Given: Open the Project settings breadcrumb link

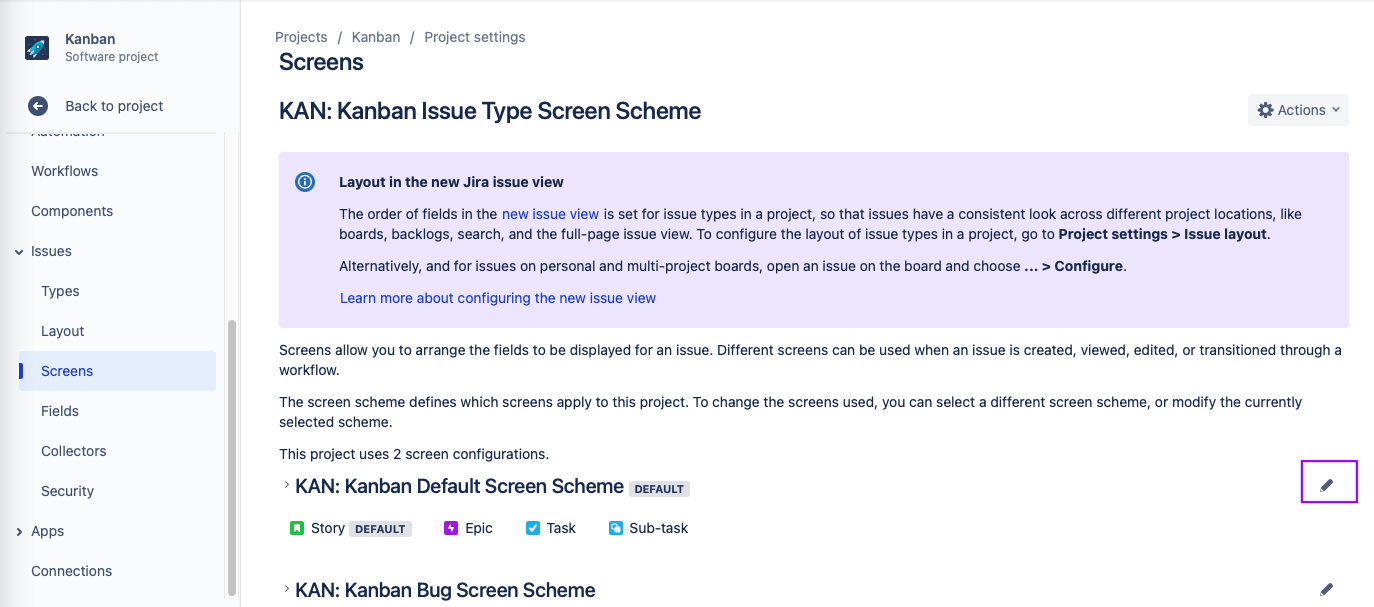Looking at the screenshot, I should (x=475, y=37).
